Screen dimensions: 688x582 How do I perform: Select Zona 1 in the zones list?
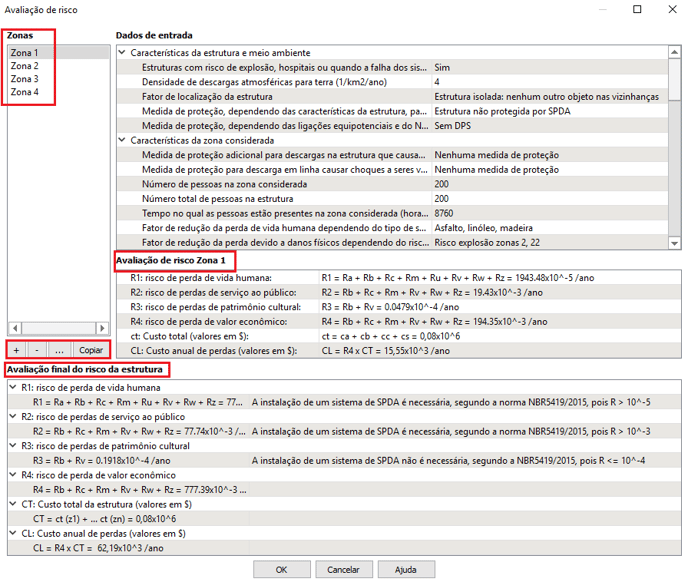tap(25, 53)
